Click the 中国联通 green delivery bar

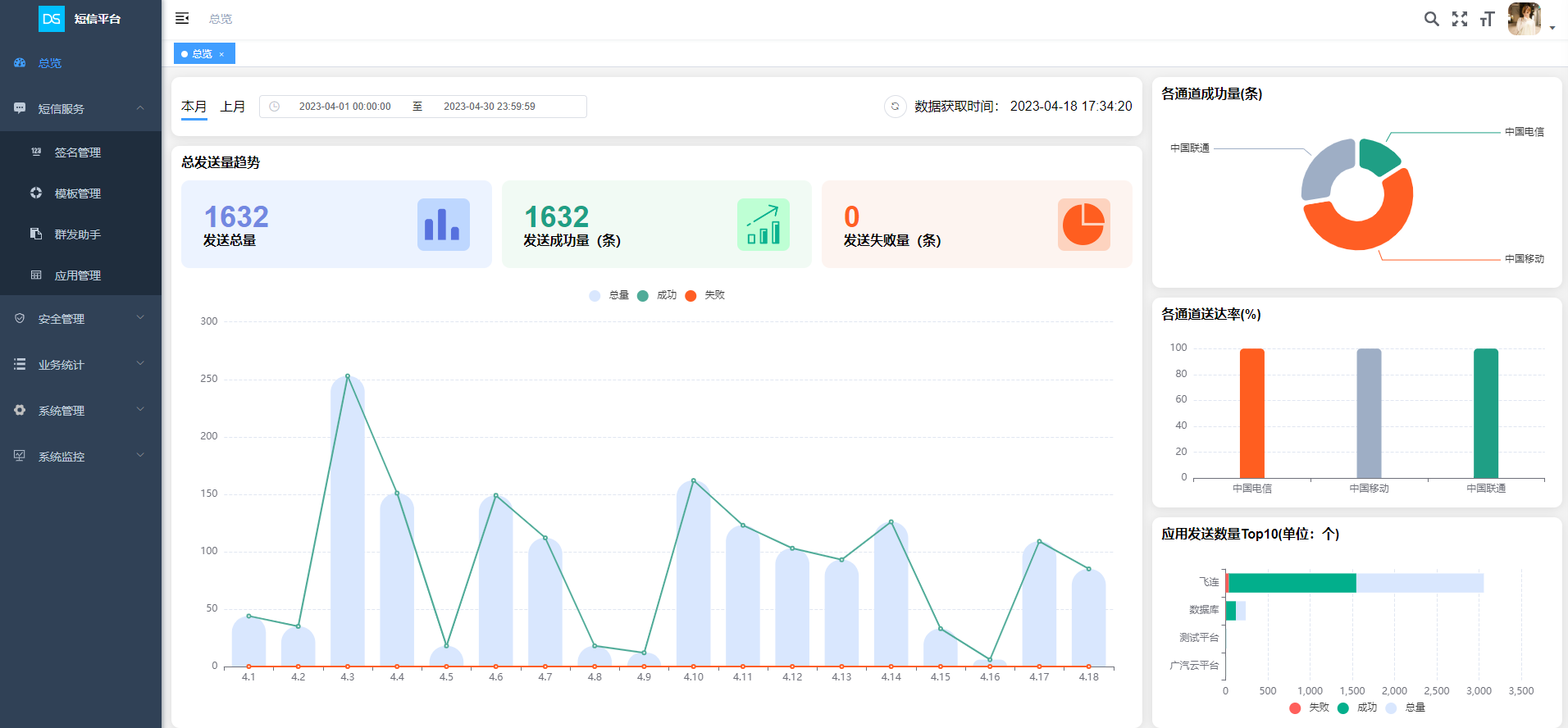1486,413
